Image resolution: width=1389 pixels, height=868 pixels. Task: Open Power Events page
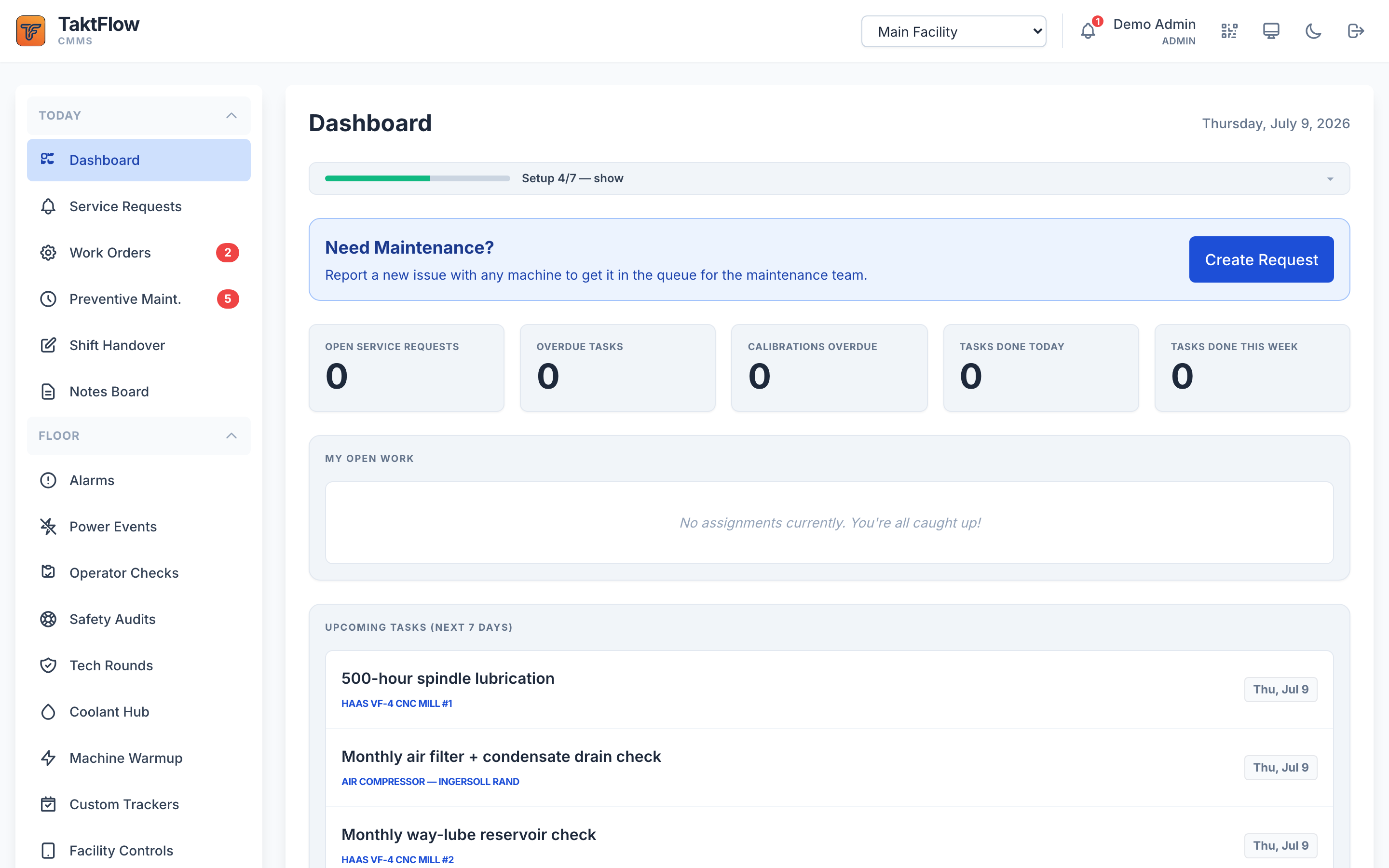139,527
